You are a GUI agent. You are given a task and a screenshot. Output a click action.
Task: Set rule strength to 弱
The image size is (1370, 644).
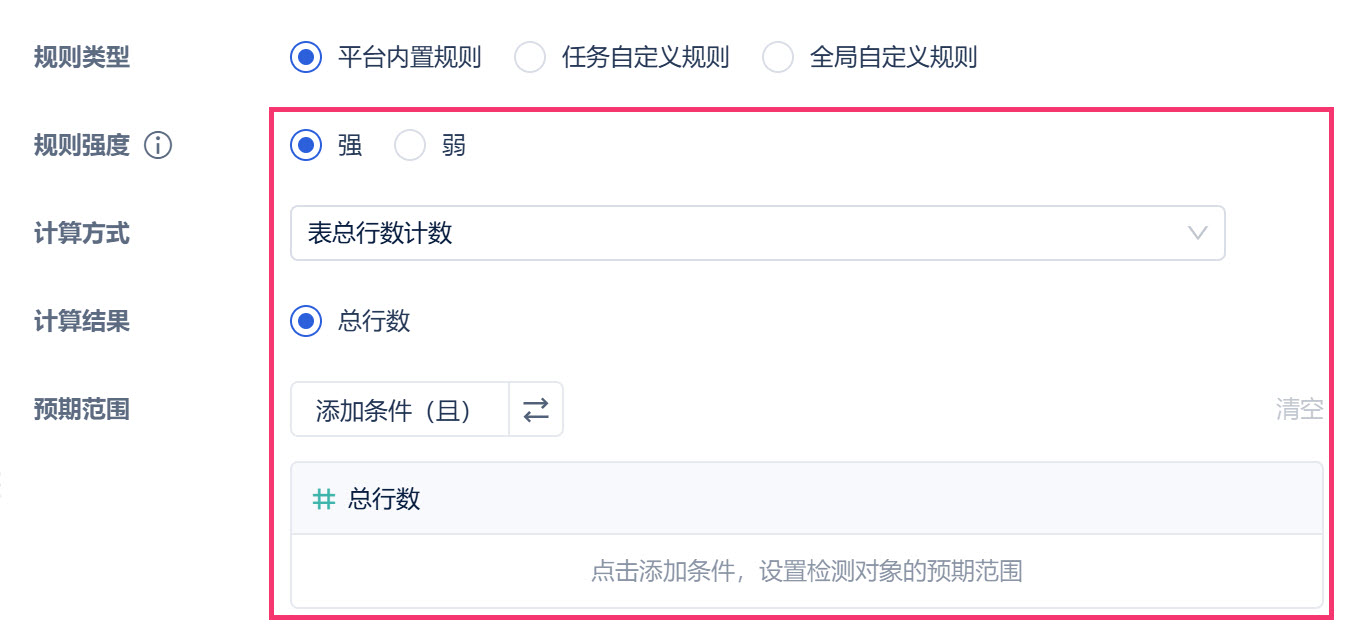coord(410,146)
